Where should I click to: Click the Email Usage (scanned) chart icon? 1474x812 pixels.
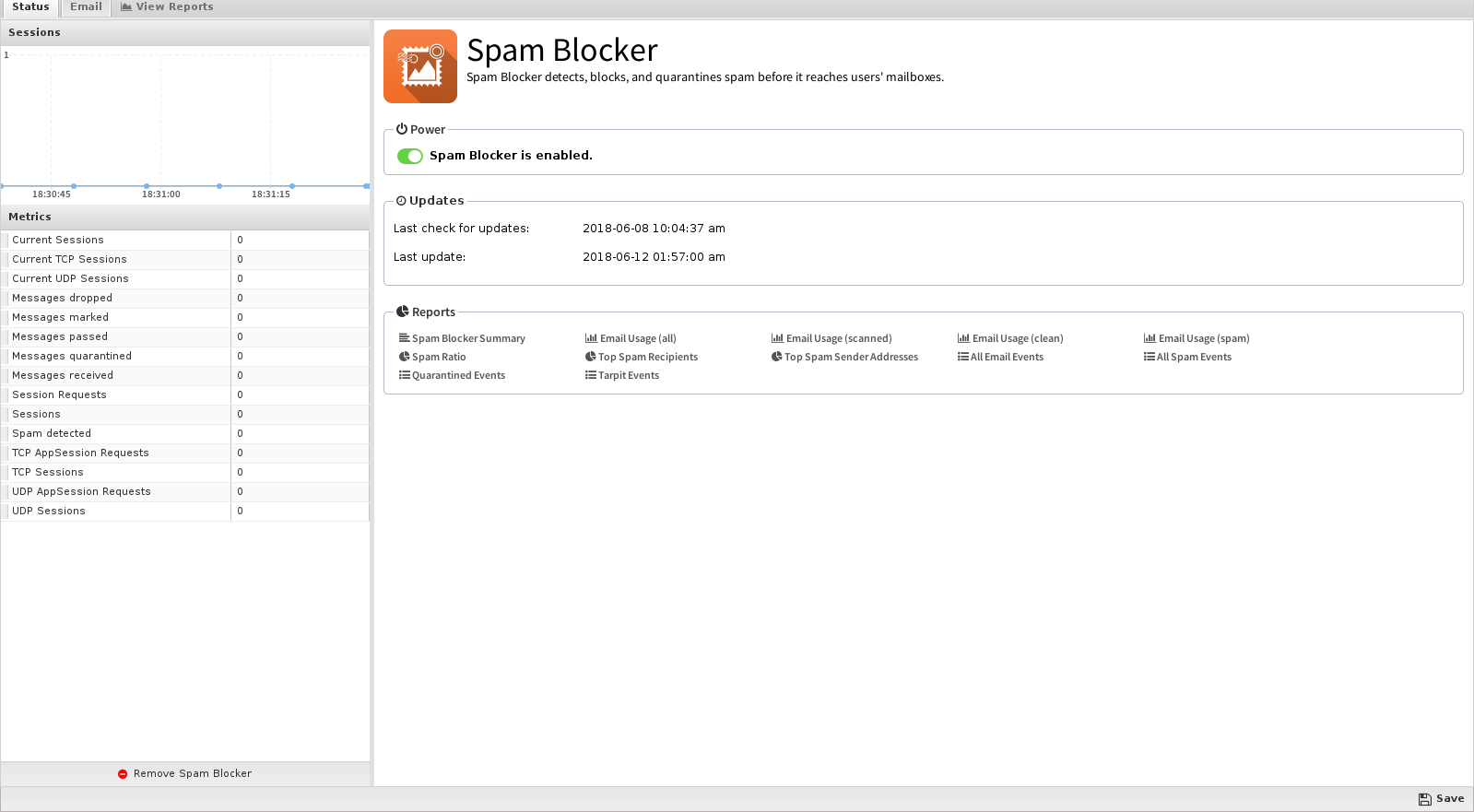777,338
